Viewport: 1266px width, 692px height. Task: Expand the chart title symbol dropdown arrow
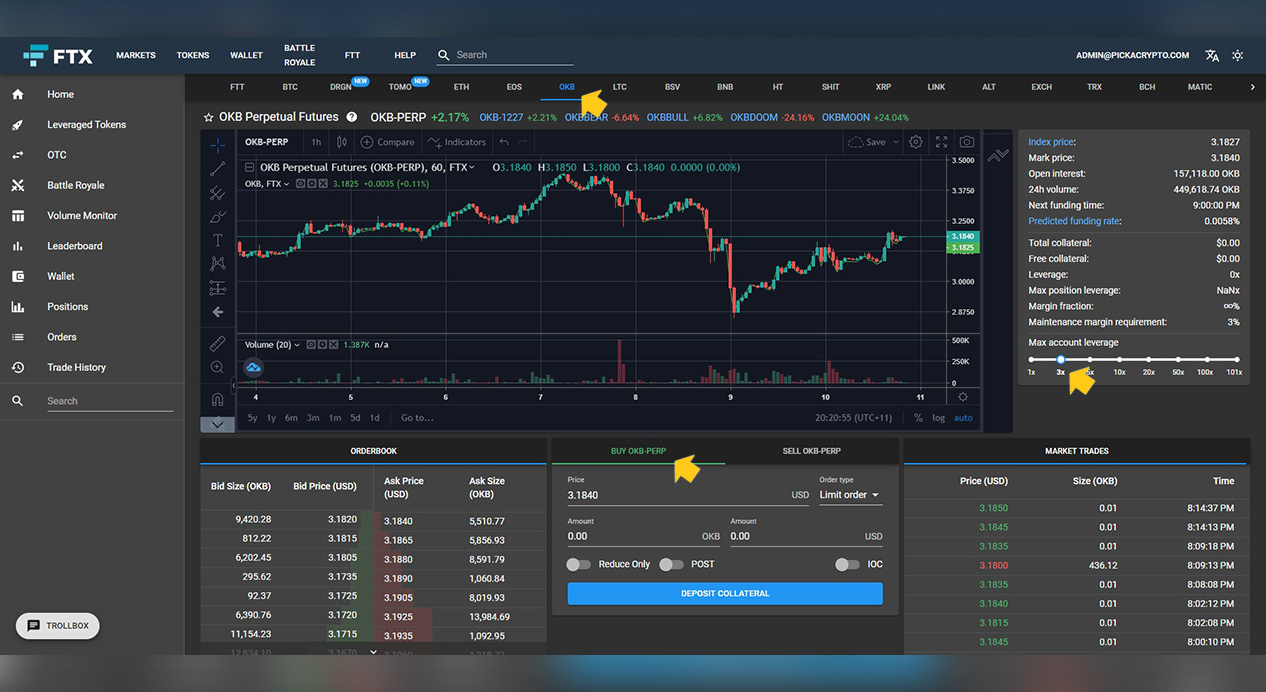tap(472, 167)
